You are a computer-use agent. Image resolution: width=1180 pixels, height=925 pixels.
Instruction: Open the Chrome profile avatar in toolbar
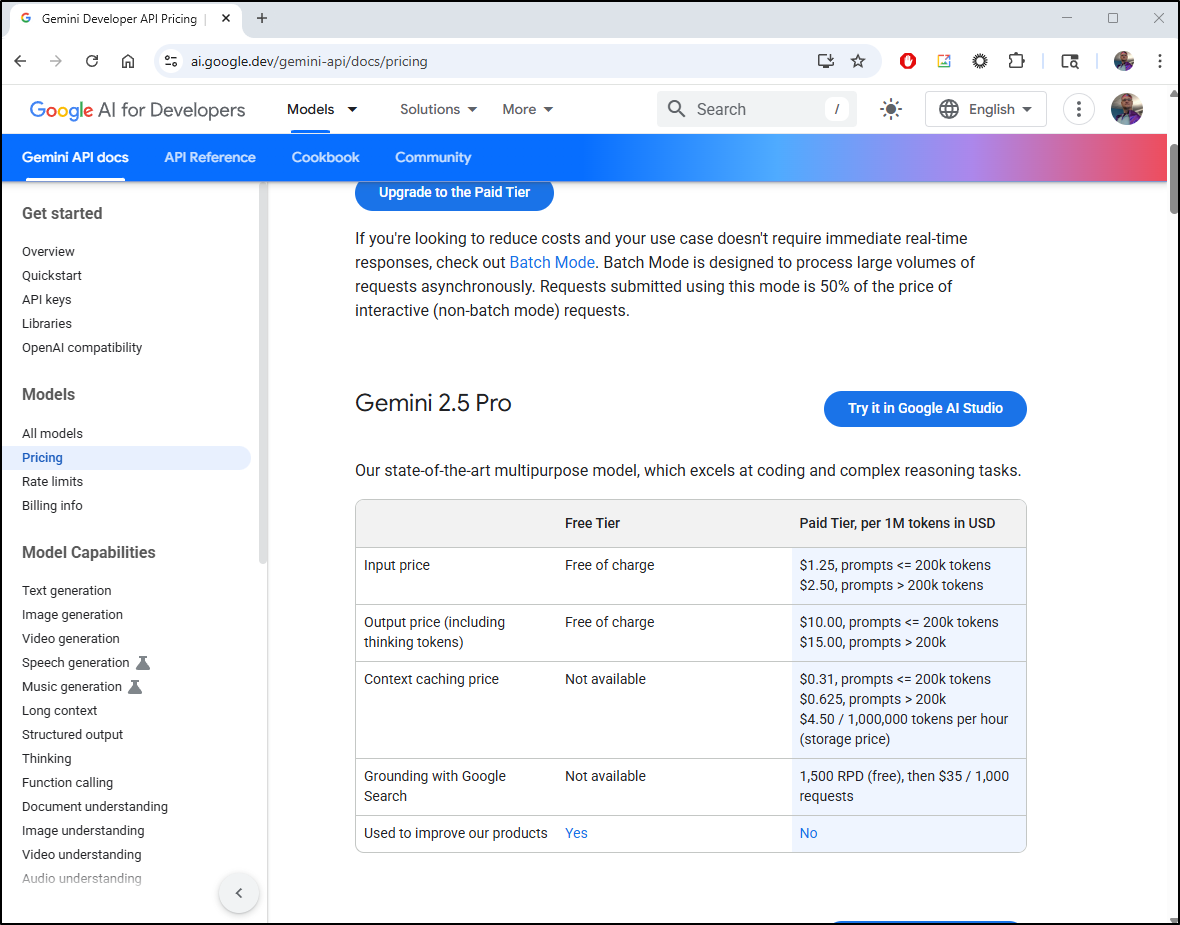coord(1124,61)
